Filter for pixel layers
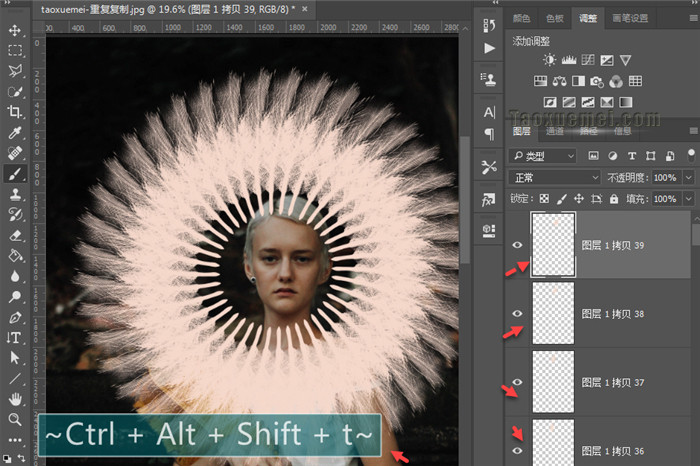The width and height of the screenshot is (700, 466). (593, 156)
